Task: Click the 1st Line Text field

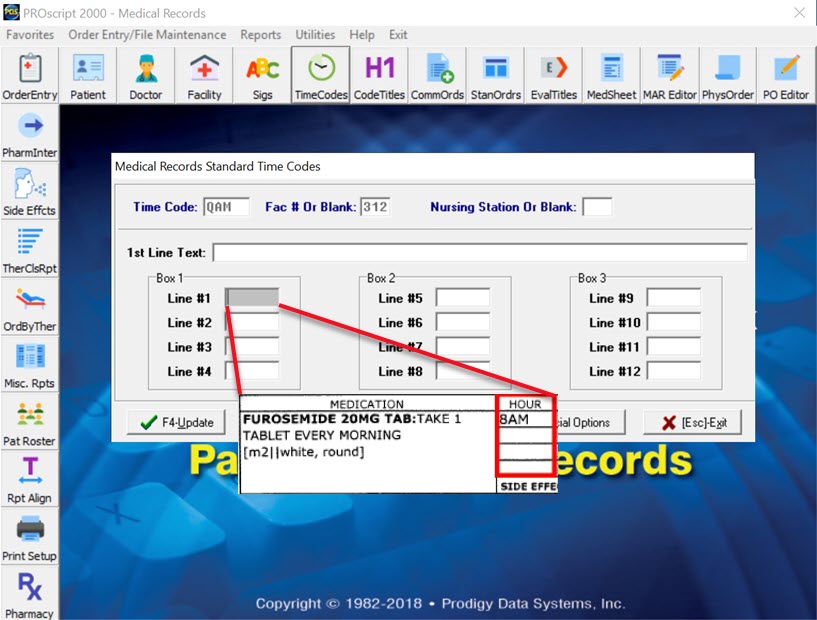Action: (x=479, y=252)
